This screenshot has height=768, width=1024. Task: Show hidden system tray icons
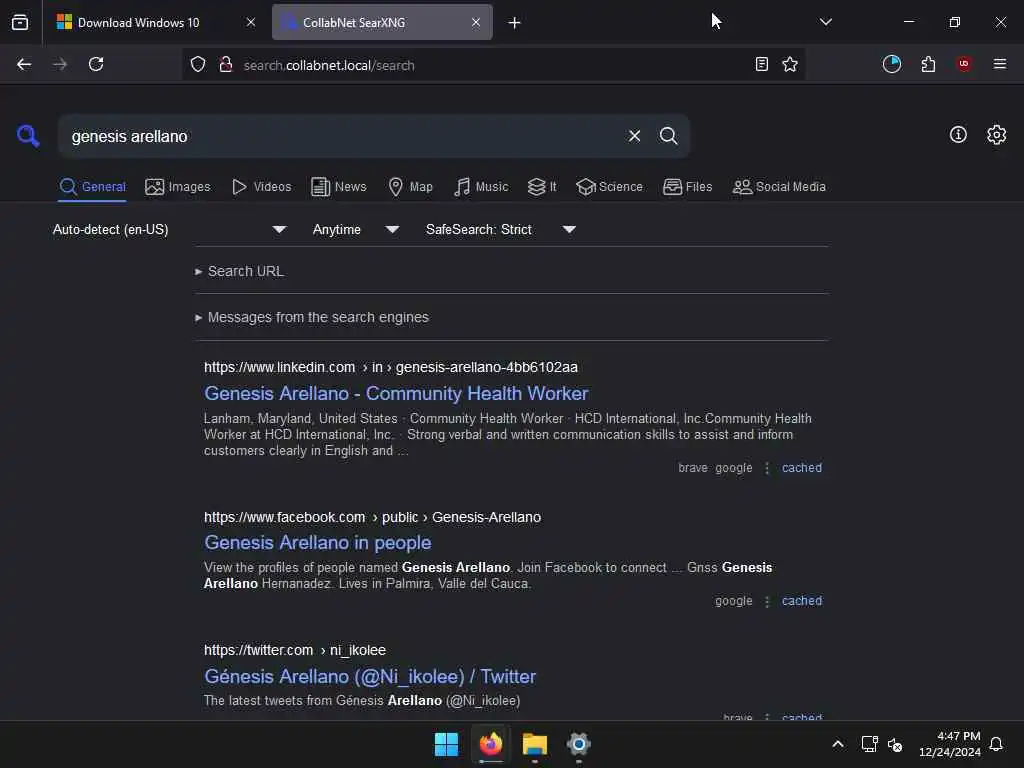click(838, 744)
